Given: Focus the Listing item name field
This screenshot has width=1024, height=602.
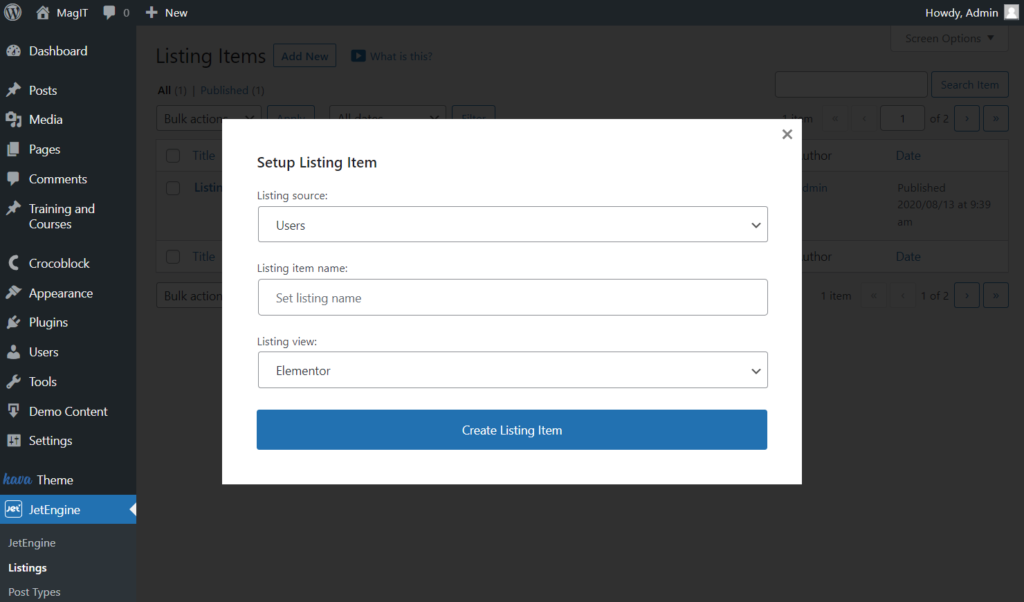Looking at the screenshot, I should click(513, 298).
